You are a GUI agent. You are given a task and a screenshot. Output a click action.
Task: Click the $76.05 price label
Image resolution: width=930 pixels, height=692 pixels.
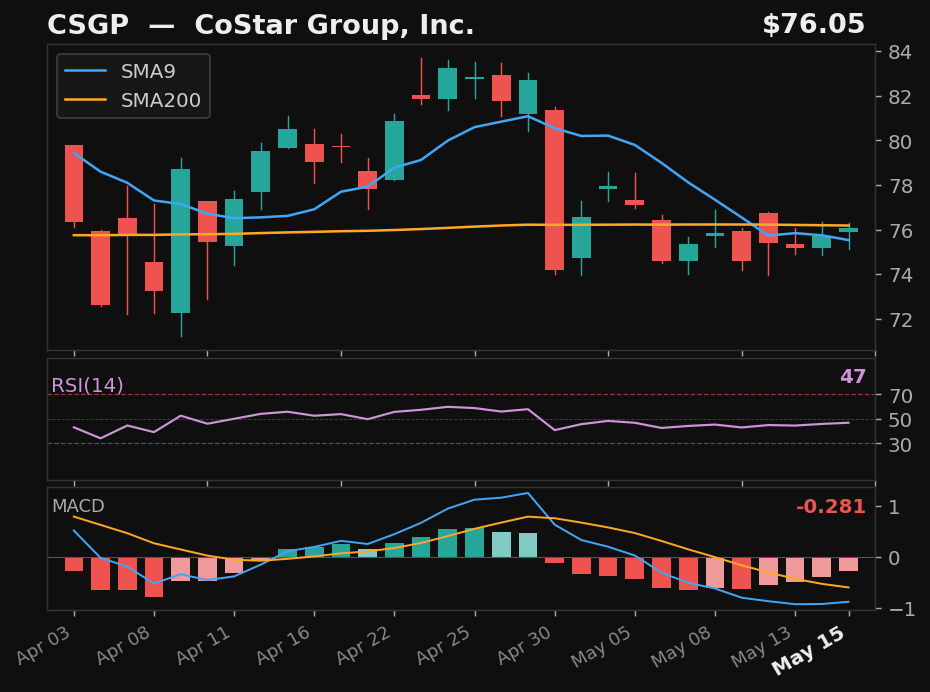813,25
